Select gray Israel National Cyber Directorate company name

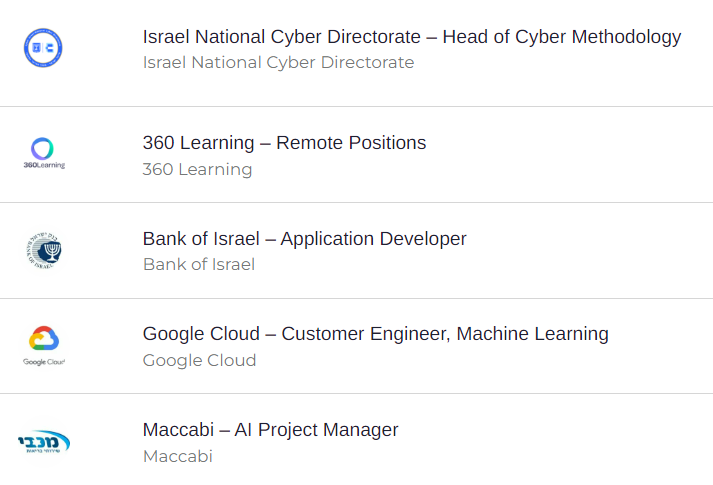[x=278, y=62]
